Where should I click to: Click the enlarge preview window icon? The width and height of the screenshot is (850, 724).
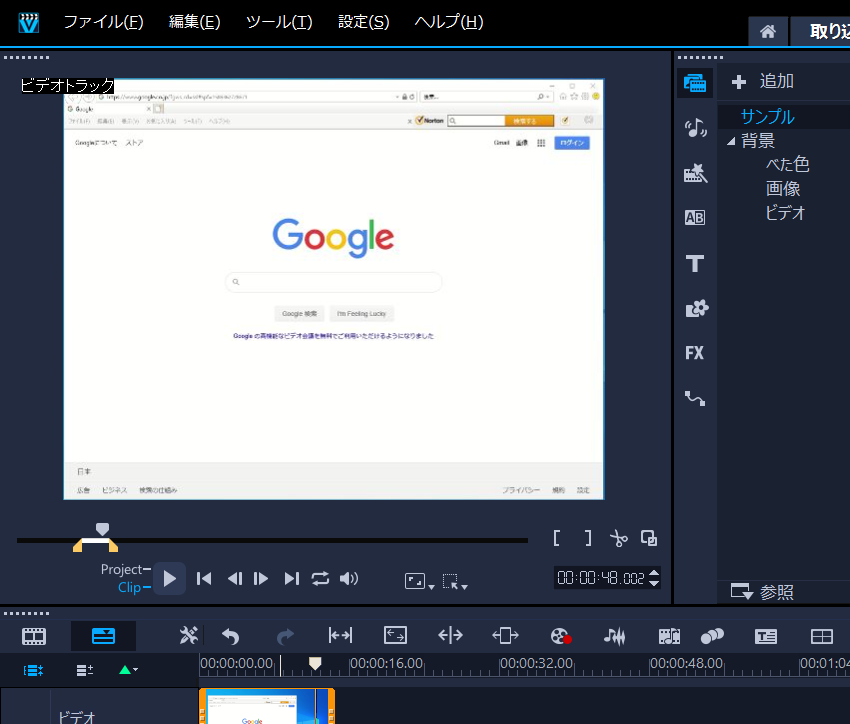click(x=649, y=538)
